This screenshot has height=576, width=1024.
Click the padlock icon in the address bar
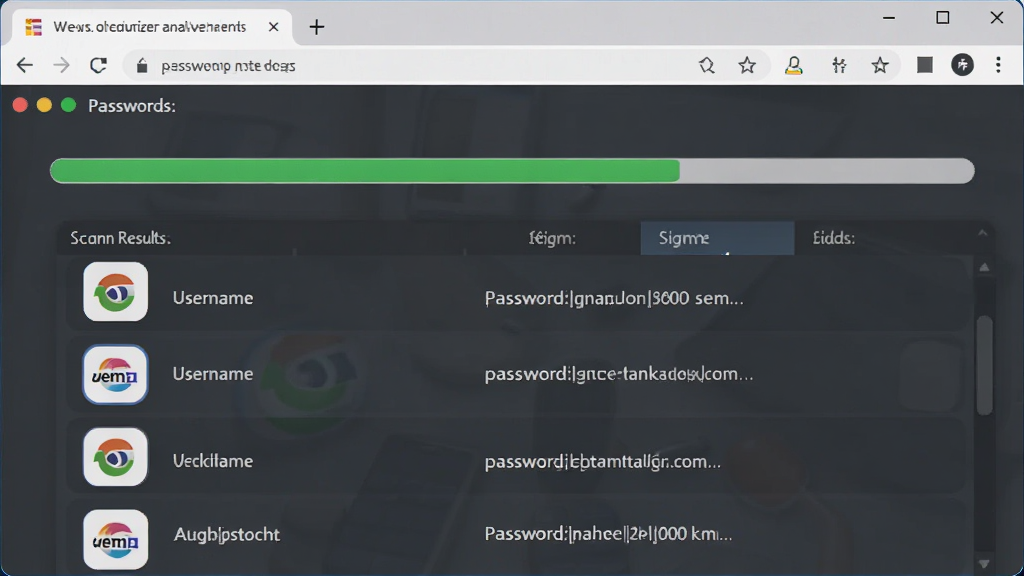tap(142, 66)
